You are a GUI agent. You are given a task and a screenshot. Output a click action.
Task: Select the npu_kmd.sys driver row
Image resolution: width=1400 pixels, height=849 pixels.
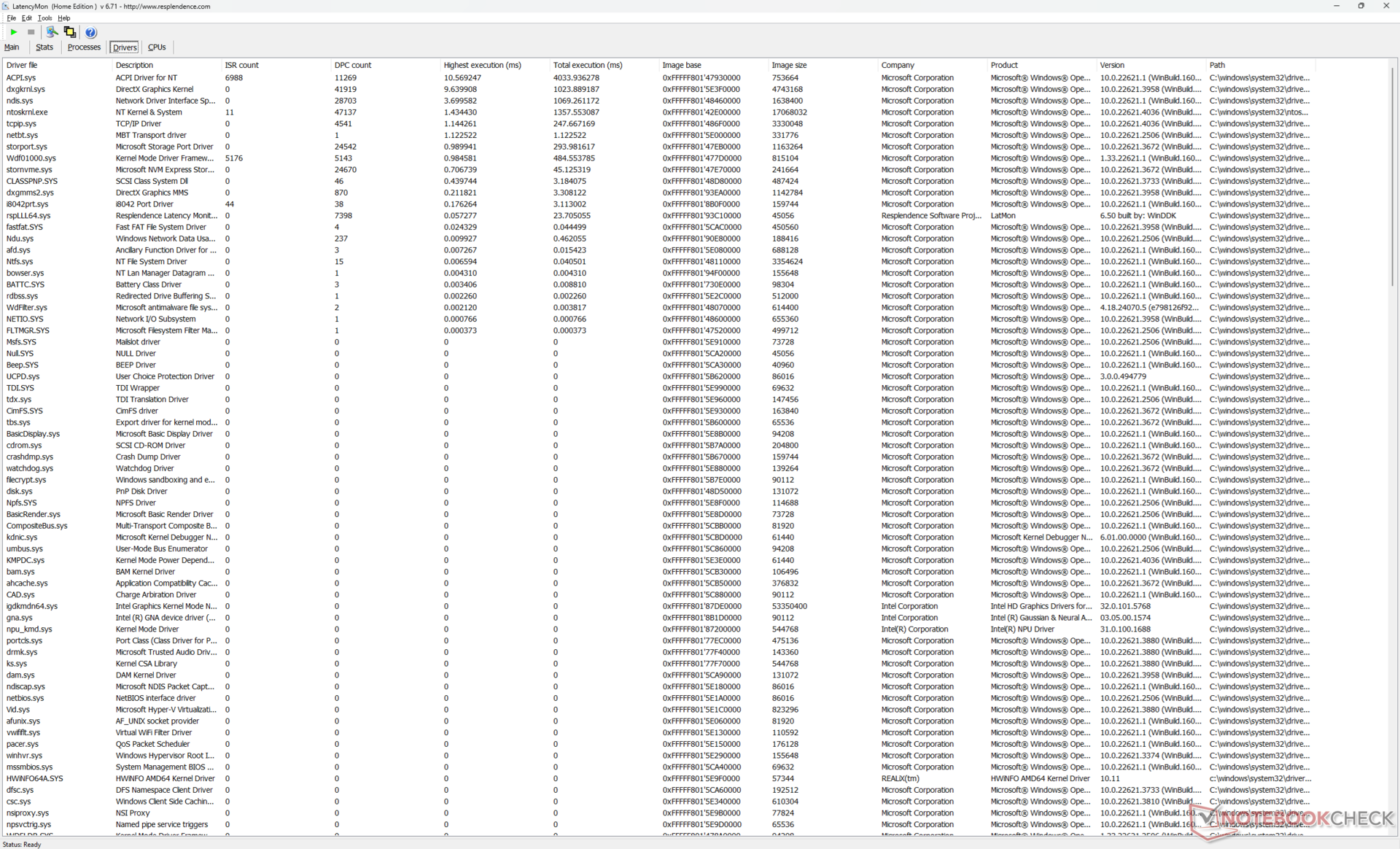pyautogui.click(x=658, y=629)
